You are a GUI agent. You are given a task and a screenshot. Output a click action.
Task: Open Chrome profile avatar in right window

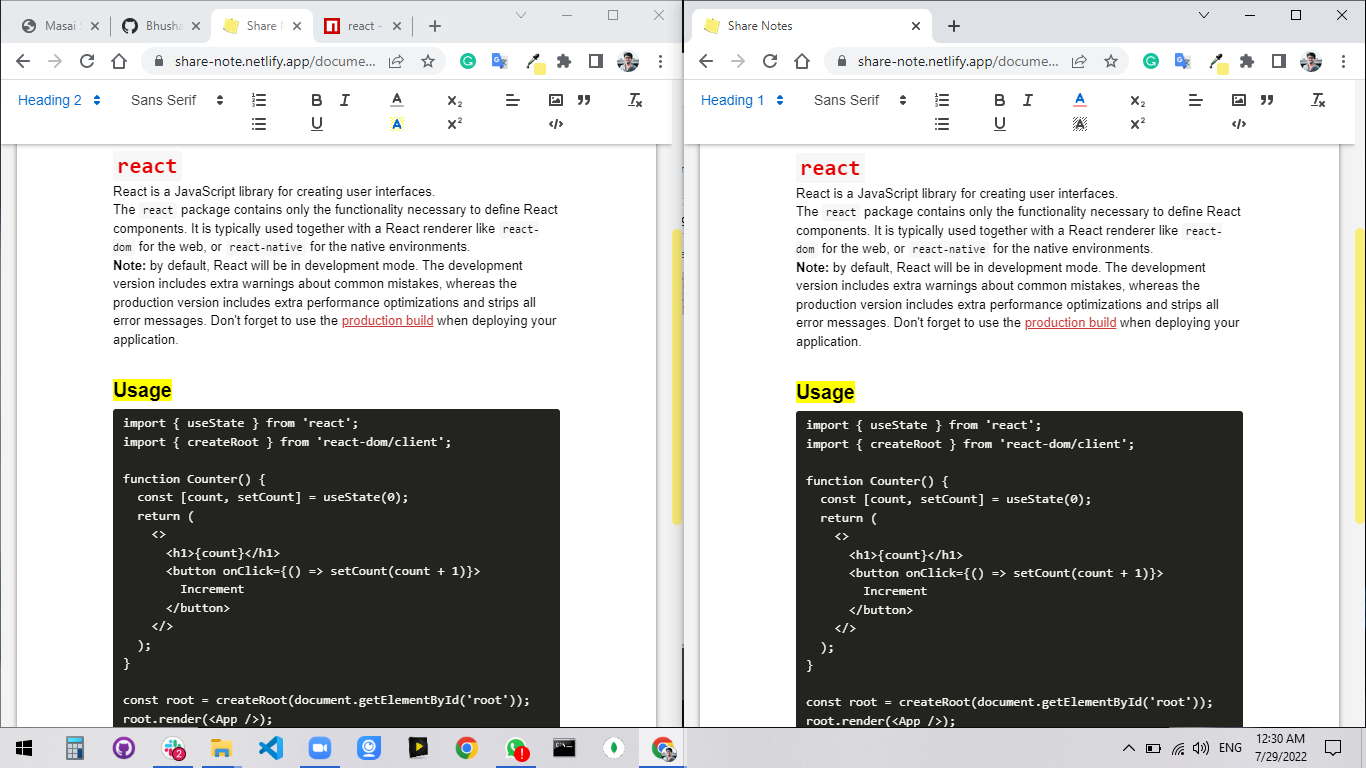coord(1311,61)
